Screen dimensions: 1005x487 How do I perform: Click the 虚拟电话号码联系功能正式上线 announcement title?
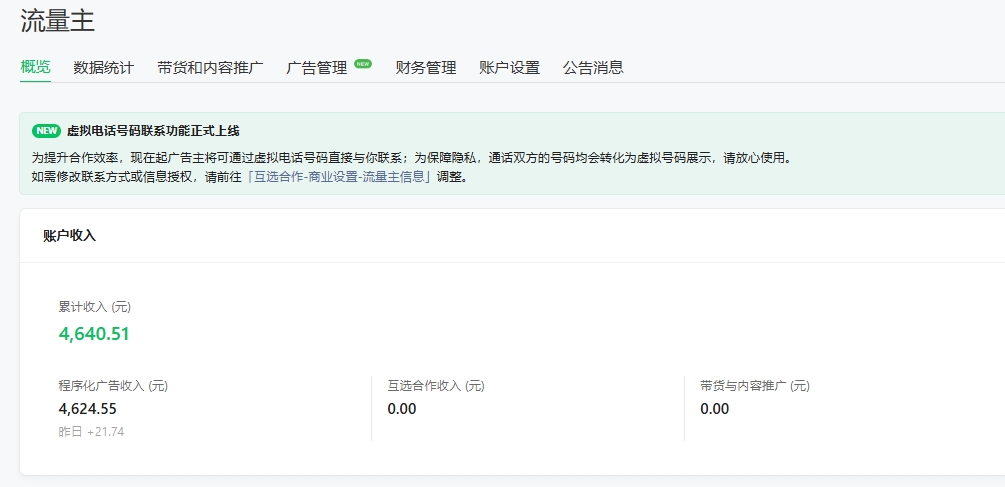click(x=153, y=131)
